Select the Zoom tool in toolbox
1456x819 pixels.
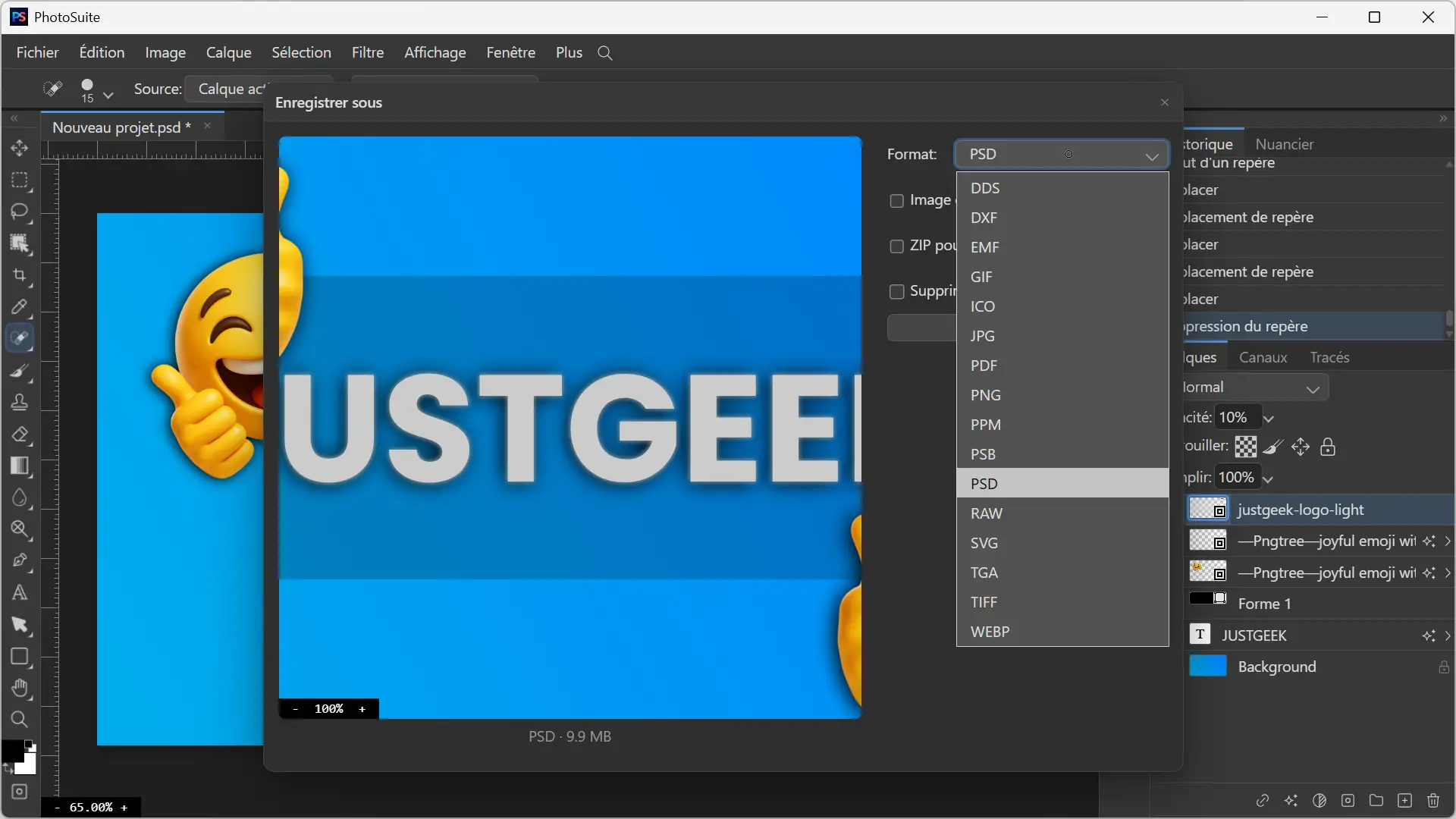[x=20, y=720]
